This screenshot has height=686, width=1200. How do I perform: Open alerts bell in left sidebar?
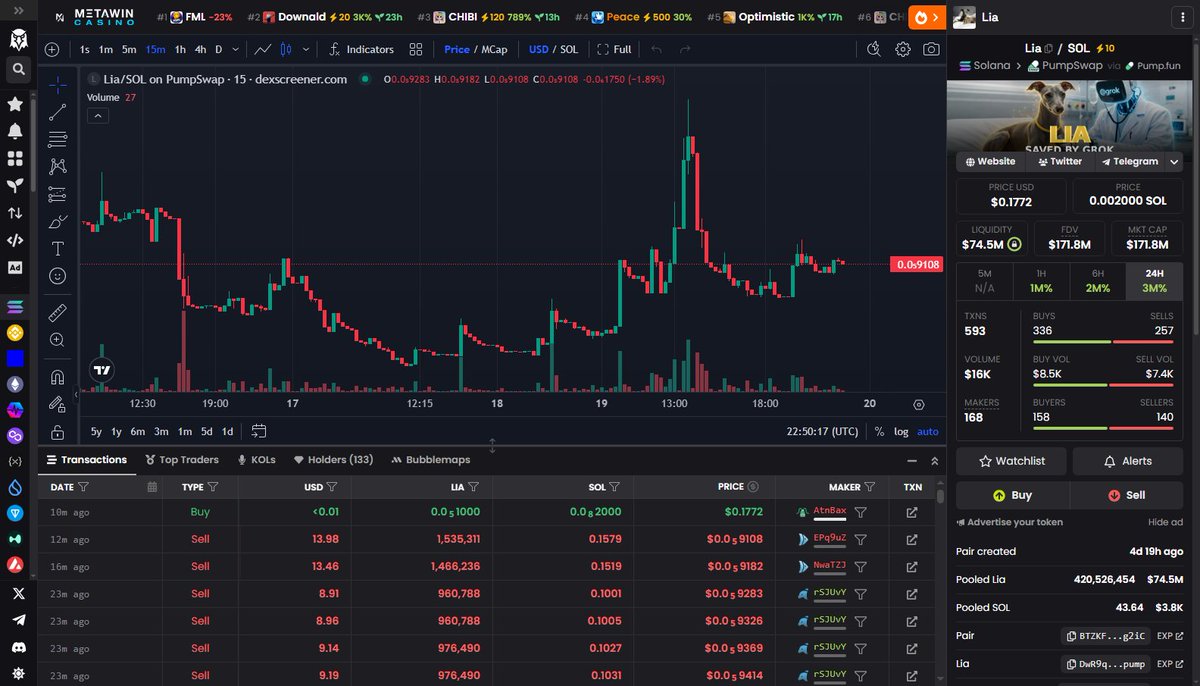point(16,131)
